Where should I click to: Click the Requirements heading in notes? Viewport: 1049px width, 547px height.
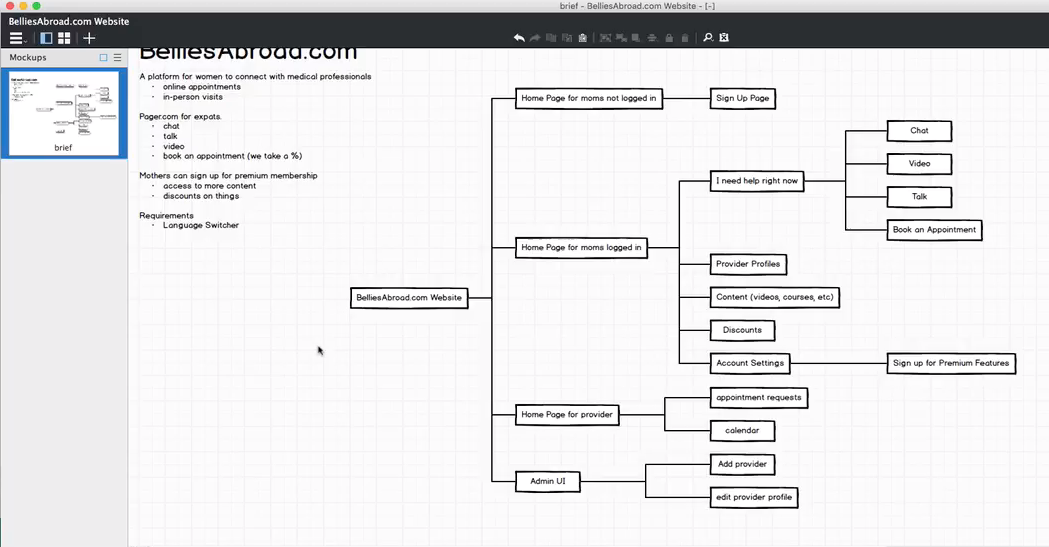pyautogui.click(x=167, y=215)
